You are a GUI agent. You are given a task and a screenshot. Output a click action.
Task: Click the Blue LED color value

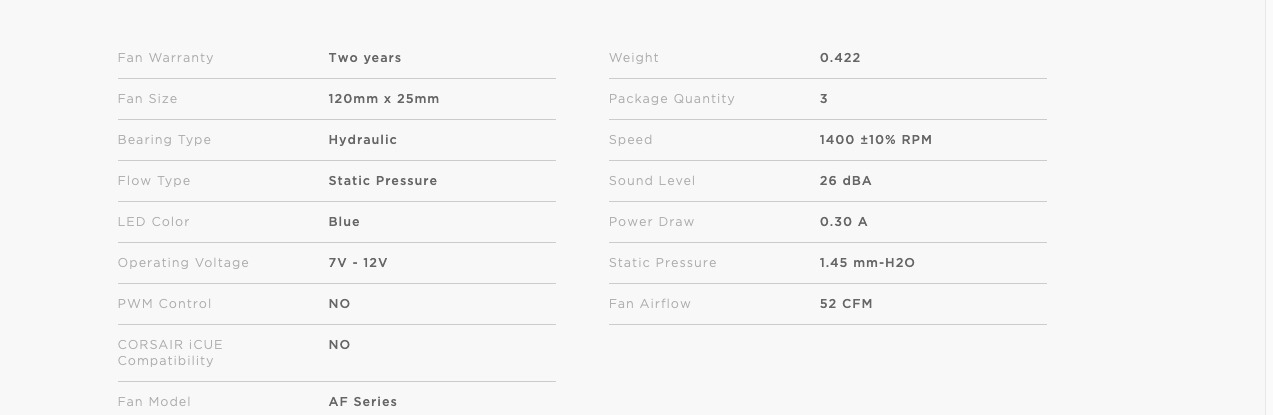click(x=344, y=222)
